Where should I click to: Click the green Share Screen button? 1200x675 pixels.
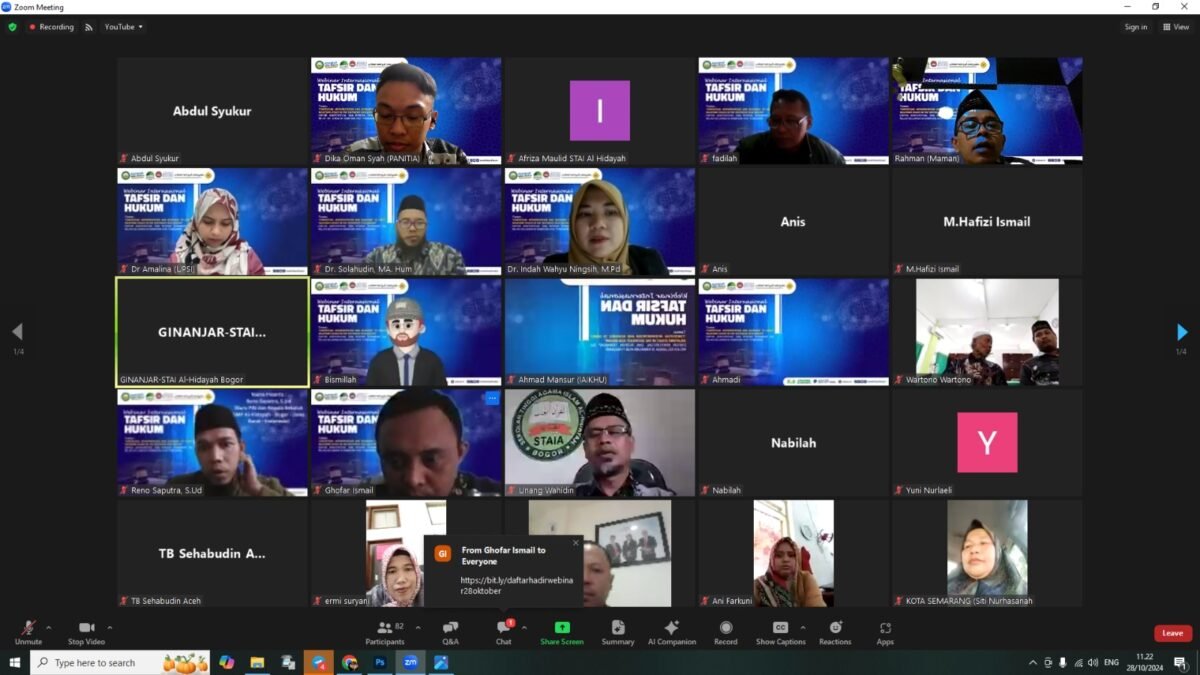coord(561,631)
